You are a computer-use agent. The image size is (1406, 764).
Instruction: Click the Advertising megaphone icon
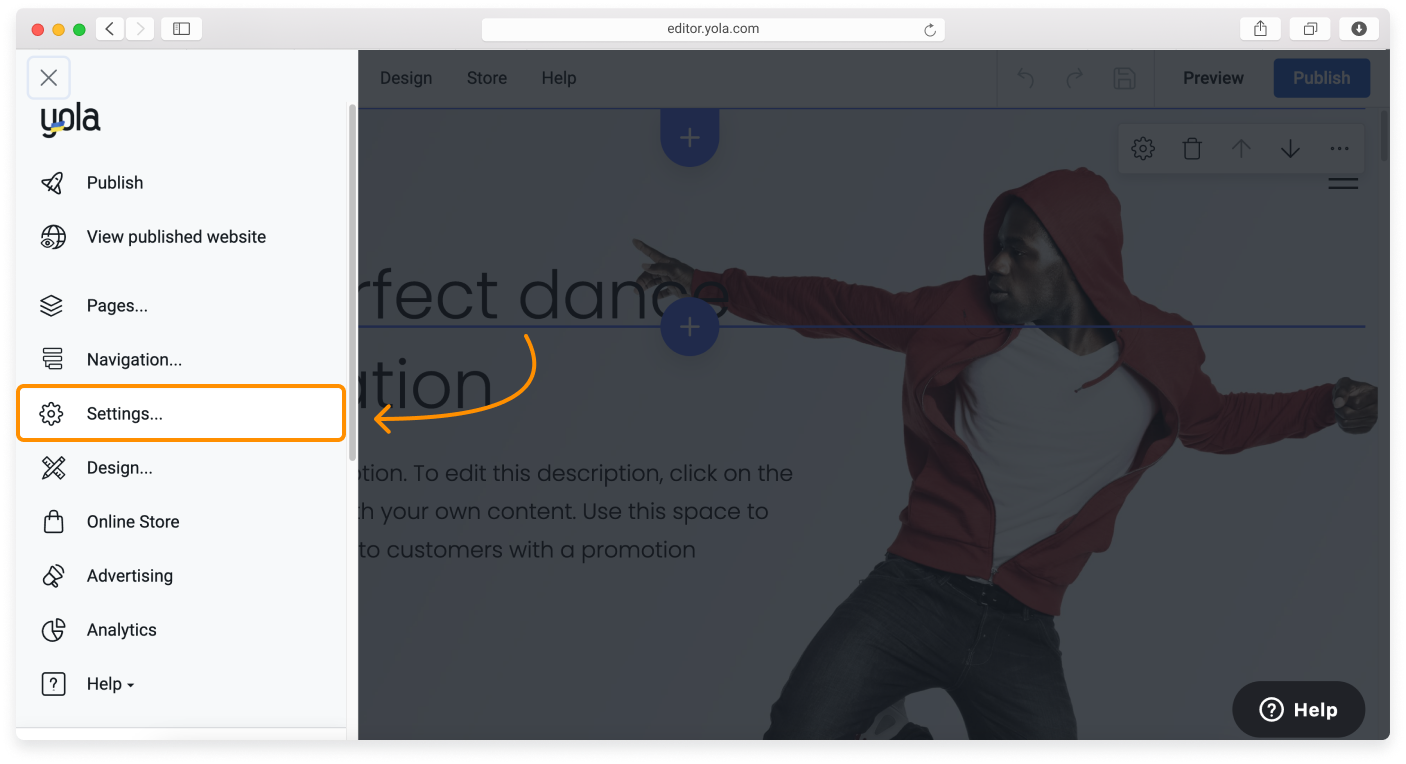point(52,576)
